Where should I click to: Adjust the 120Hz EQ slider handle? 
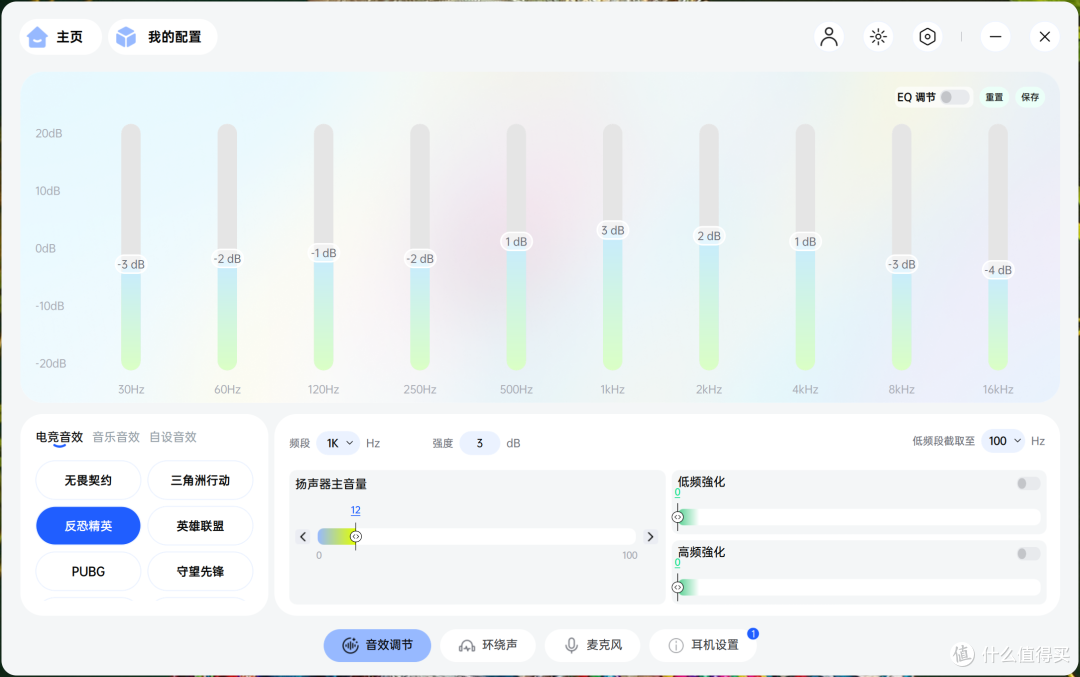(x=324, y=253)
